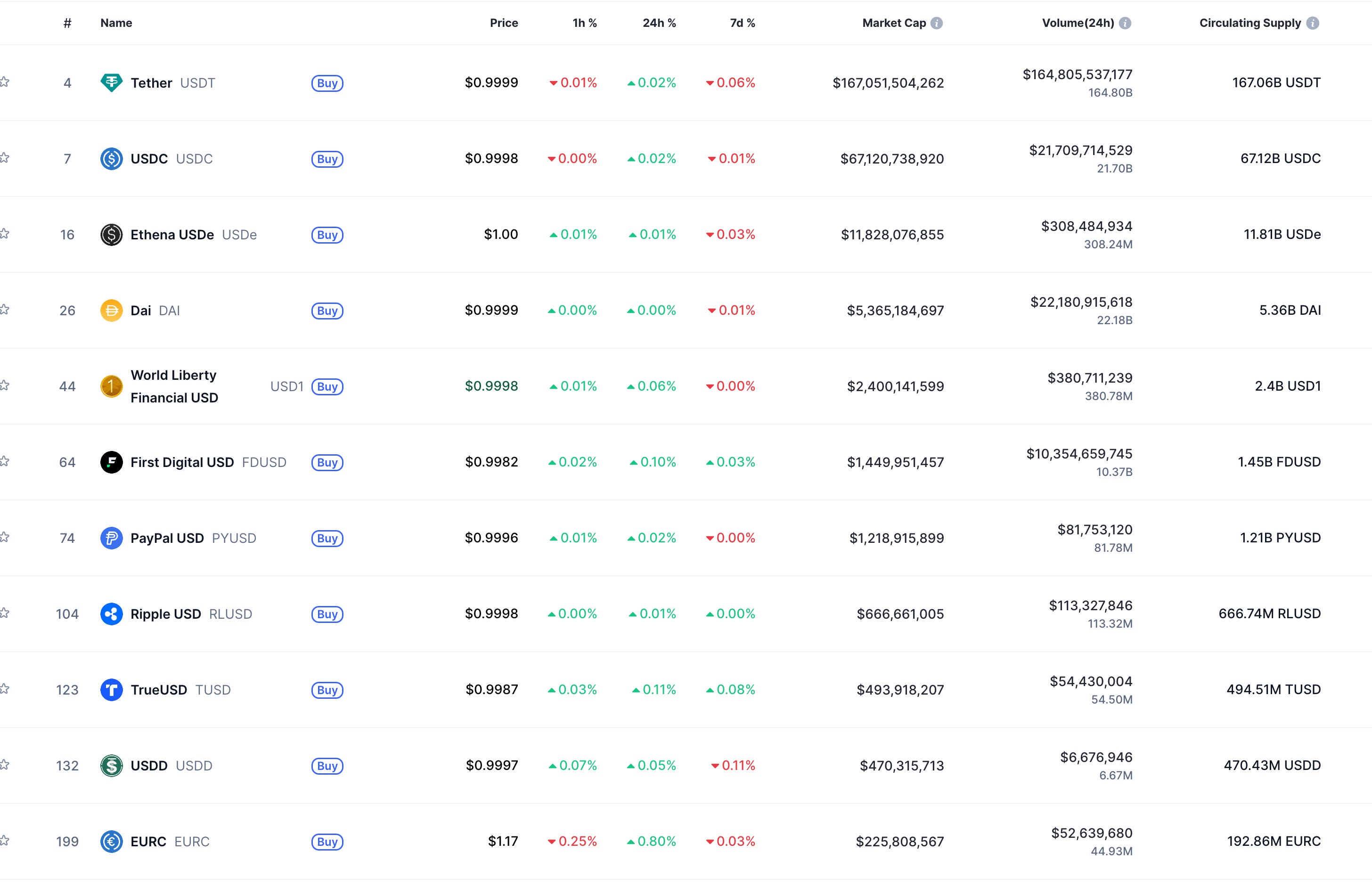
Task: Click the World Liberty Financial USD volume figure
Action: 1089,378
